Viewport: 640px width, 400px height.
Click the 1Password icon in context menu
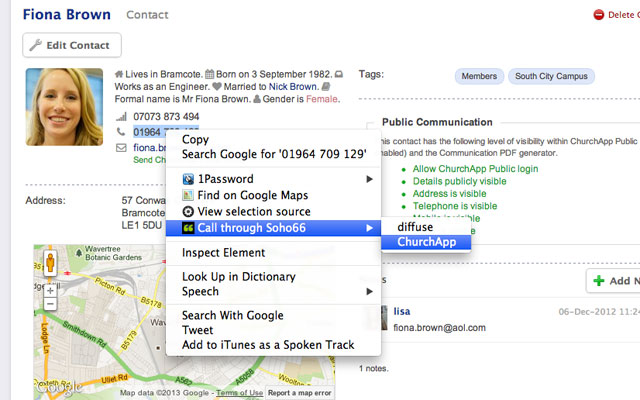pos(187,179)
